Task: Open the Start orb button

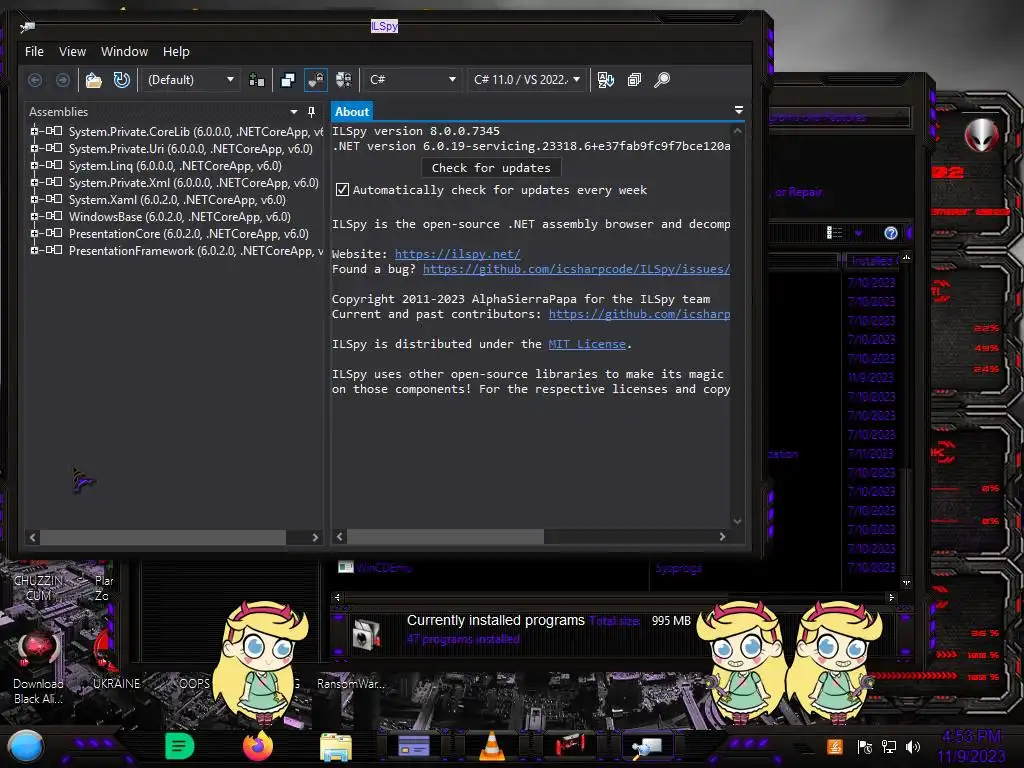Action: (25, 747)
